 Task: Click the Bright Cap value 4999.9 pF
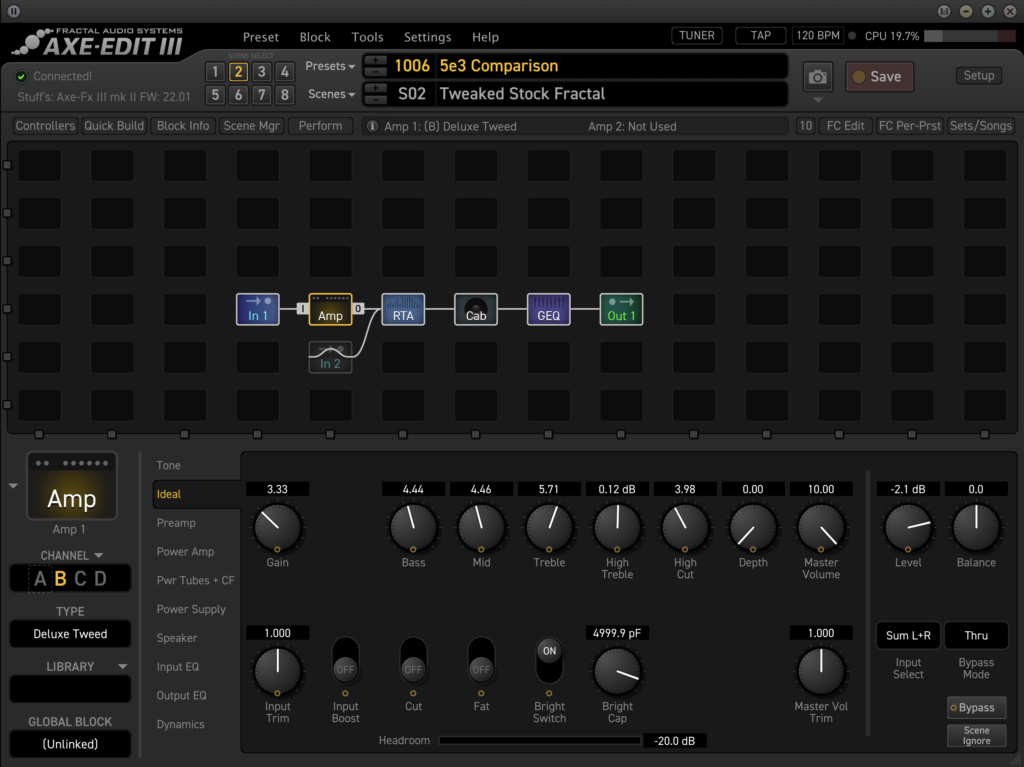[x=617, y=633]
